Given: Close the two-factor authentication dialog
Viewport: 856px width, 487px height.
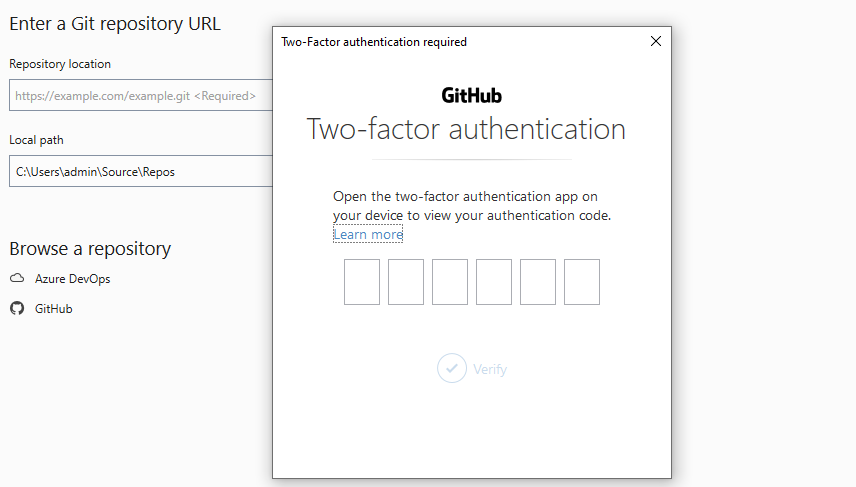Looking at the screenshot, I should coord(656,41).
